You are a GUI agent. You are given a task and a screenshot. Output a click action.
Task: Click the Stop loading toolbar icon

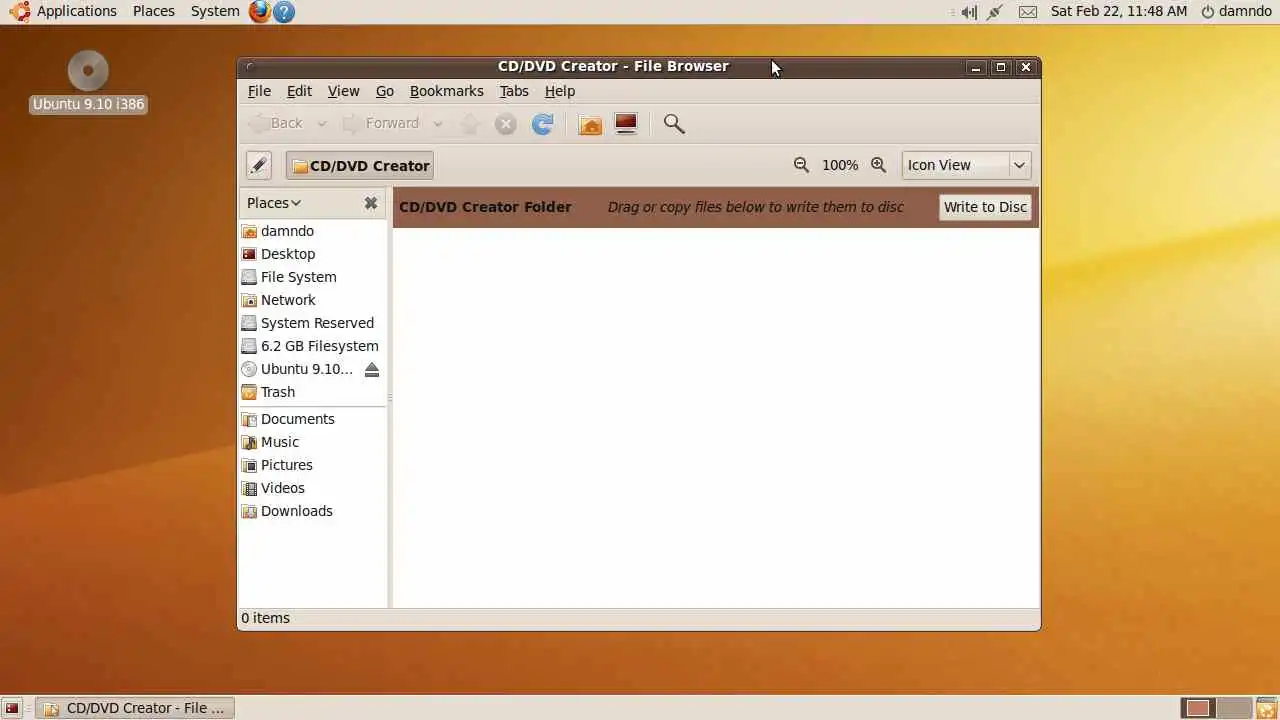506,124
